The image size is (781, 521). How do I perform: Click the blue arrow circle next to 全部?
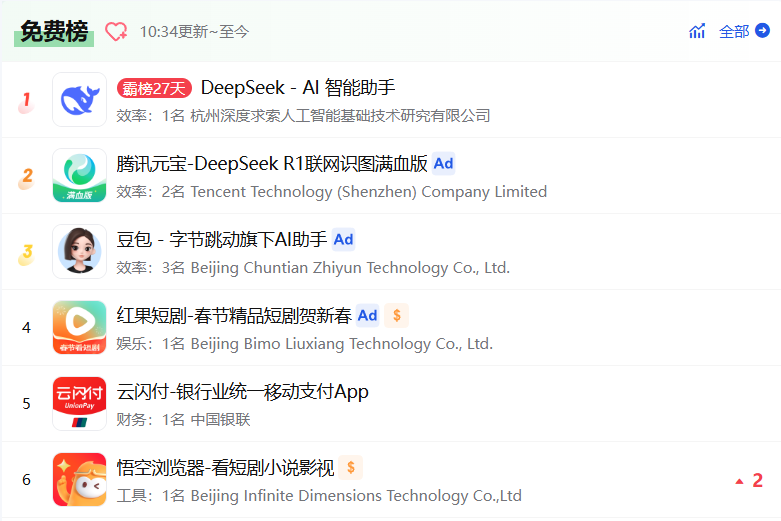point(763,30)
